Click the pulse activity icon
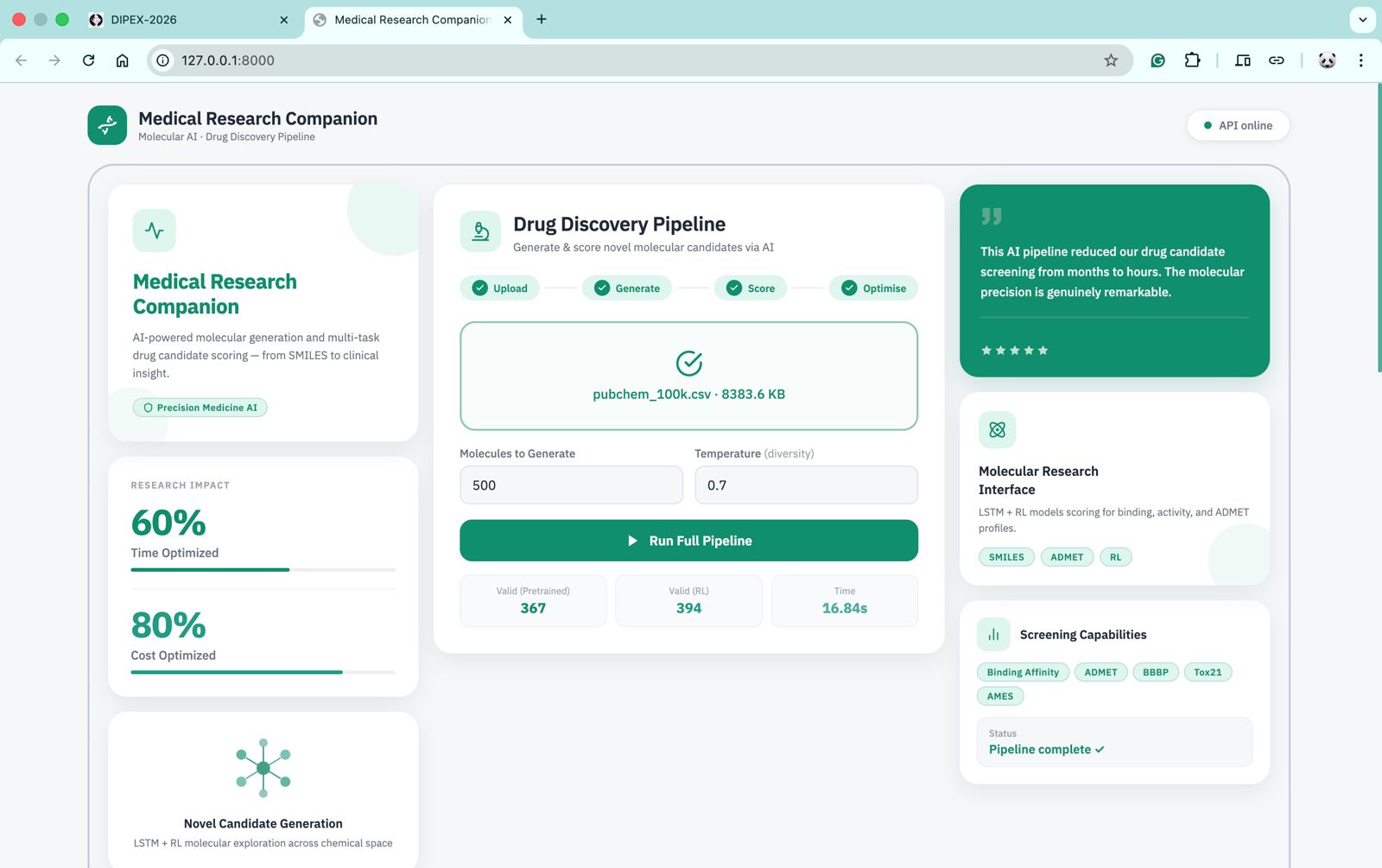 [155, 231]
